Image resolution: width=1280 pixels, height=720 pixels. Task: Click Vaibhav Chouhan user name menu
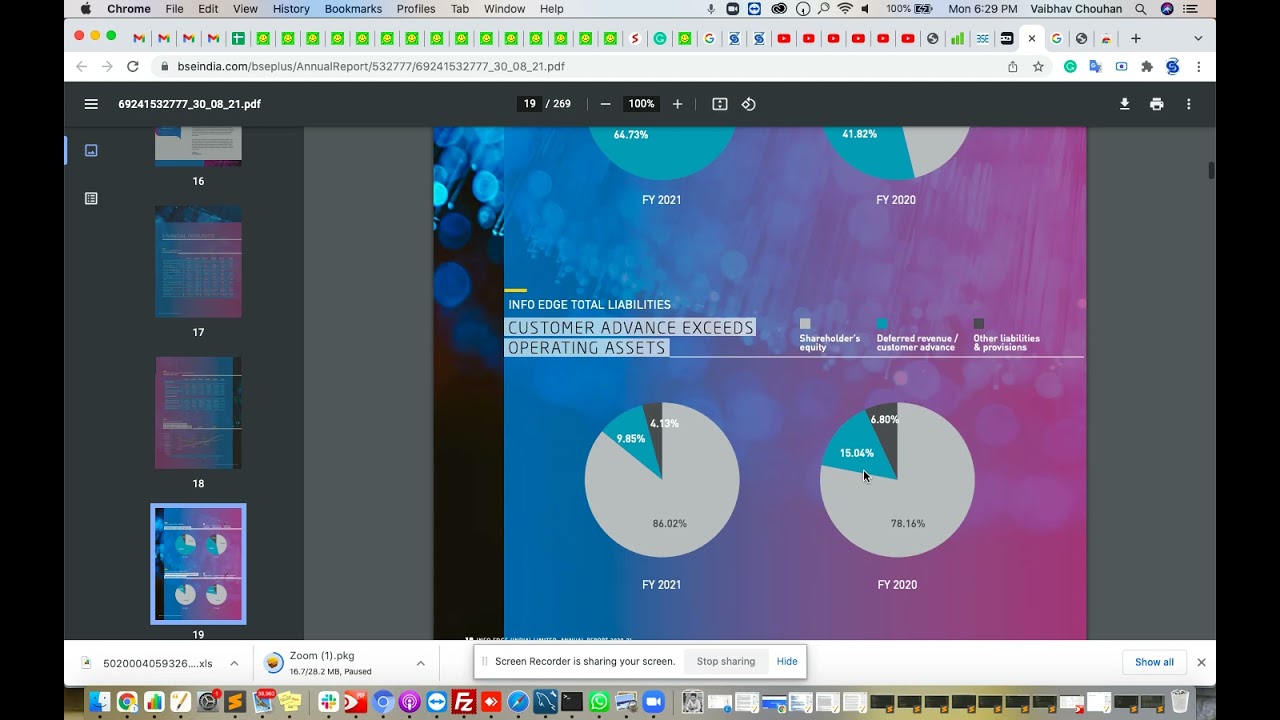coord(1076,9)
